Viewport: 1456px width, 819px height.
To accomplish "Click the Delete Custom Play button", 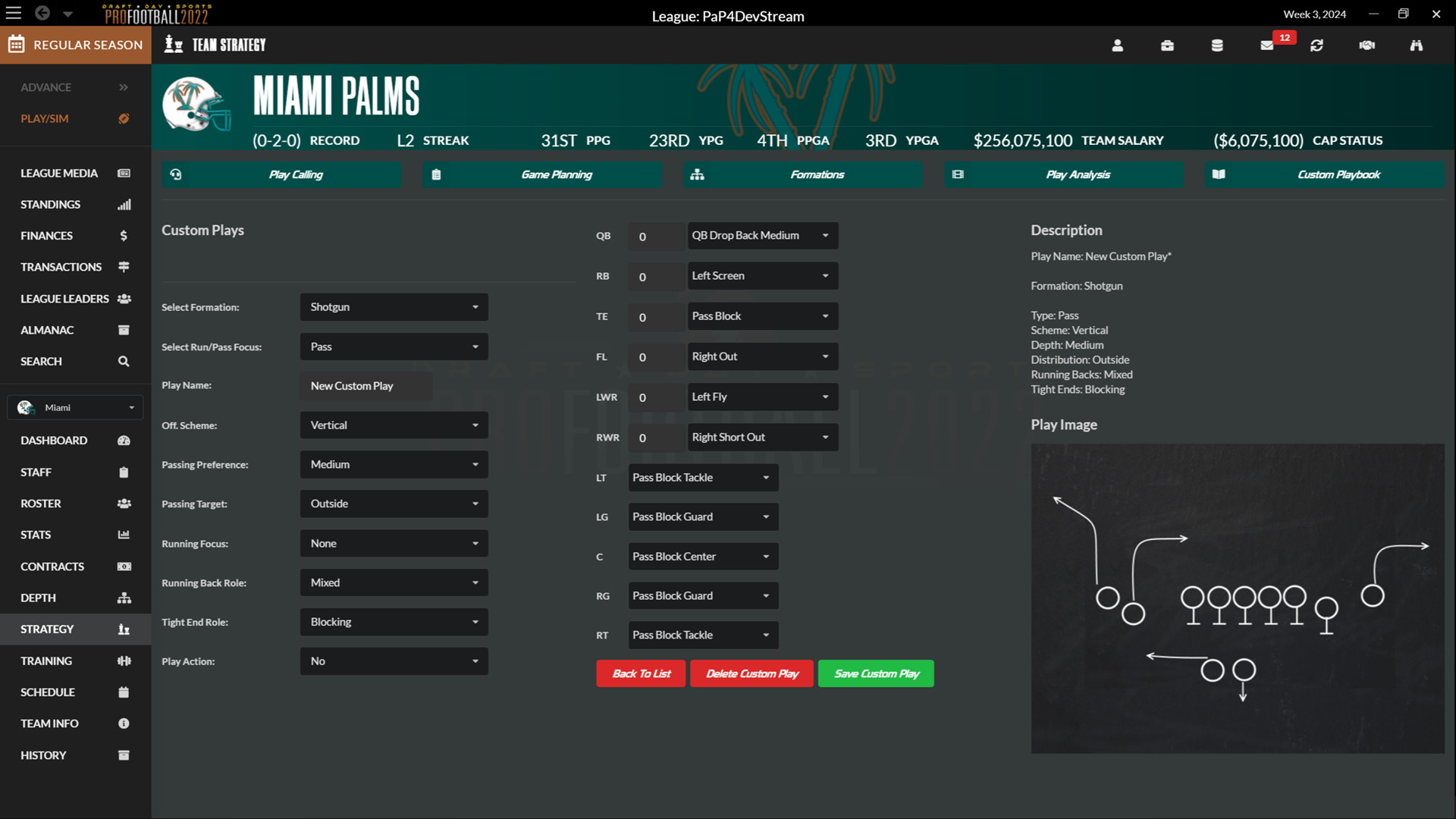I will [x=752, y=673].
